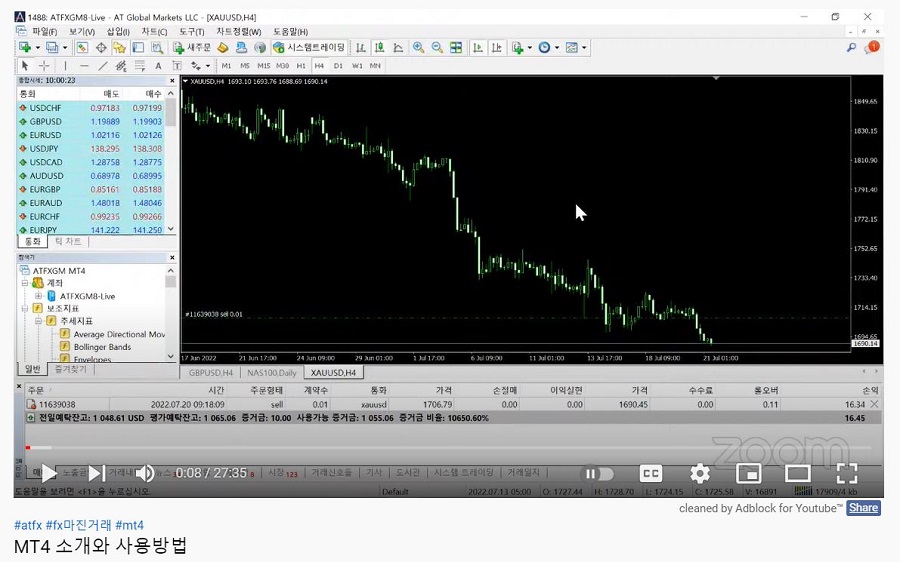This screenshot has height=562, width=900.
Task: Collapse the 보조지표 tree node
Action: 25,308
